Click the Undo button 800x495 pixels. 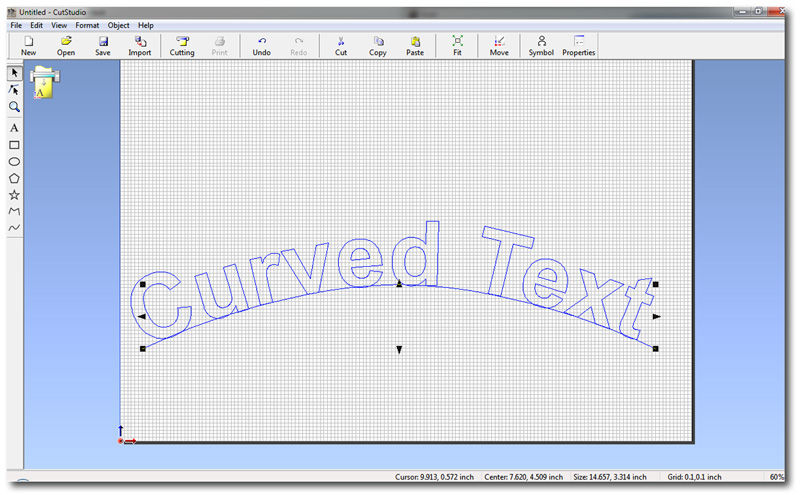[x=261, y=46]
